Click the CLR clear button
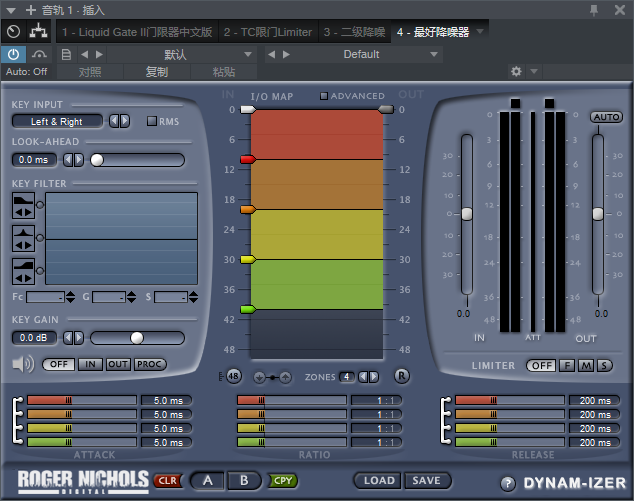 [168, 481]
